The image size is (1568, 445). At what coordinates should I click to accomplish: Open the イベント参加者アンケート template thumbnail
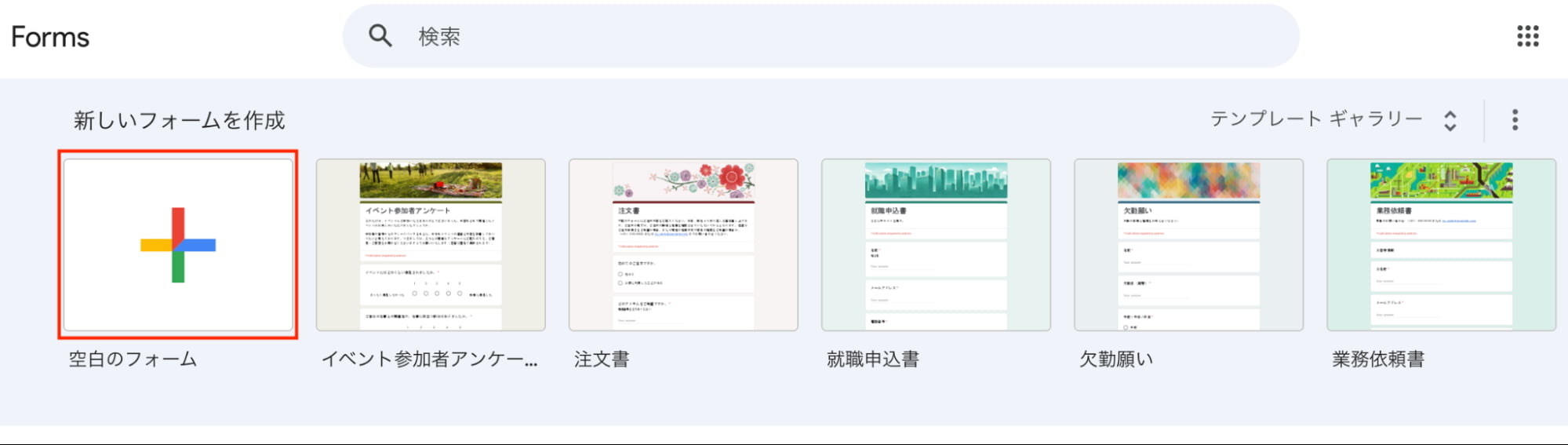tap(431, 245)
